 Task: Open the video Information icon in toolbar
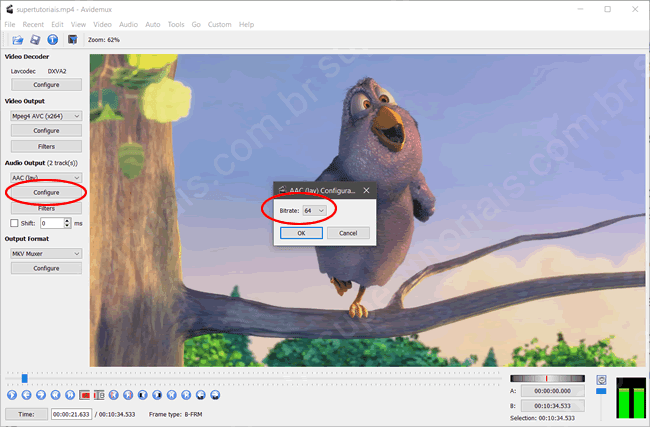52,40
